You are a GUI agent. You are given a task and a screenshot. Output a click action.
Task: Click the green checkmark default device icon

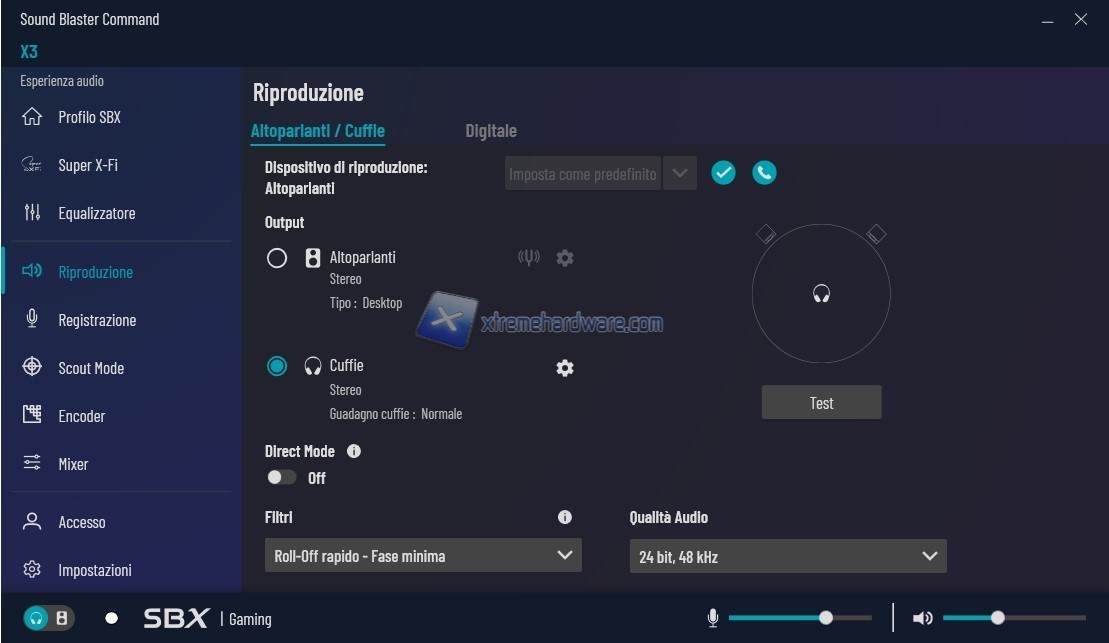point(723,173)
